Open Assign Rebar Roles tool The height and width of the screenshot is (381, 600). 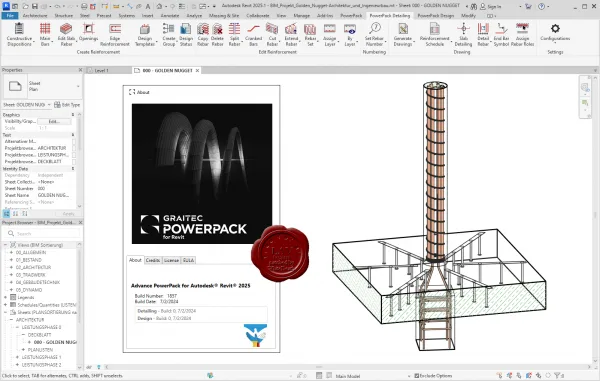(x=522, y=34)
